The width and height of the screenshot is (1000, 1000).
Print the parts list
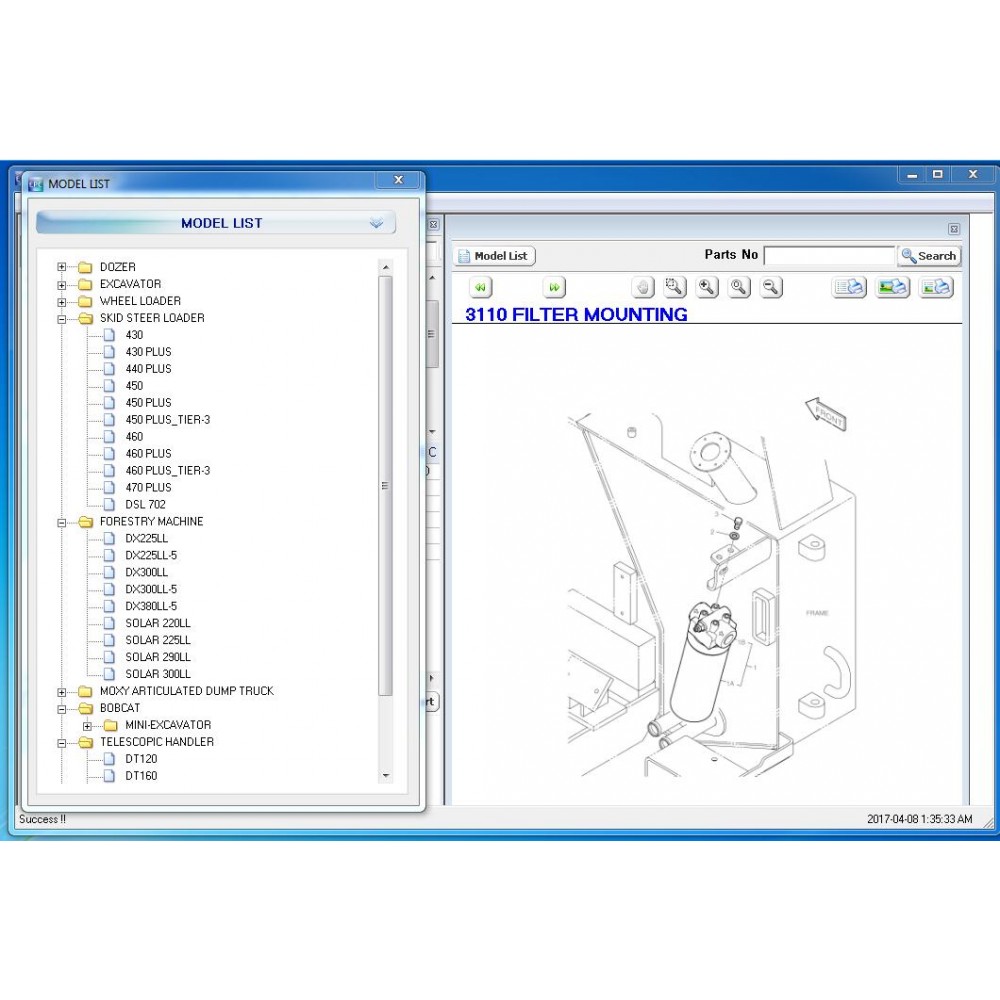click(x=849, y=288)
